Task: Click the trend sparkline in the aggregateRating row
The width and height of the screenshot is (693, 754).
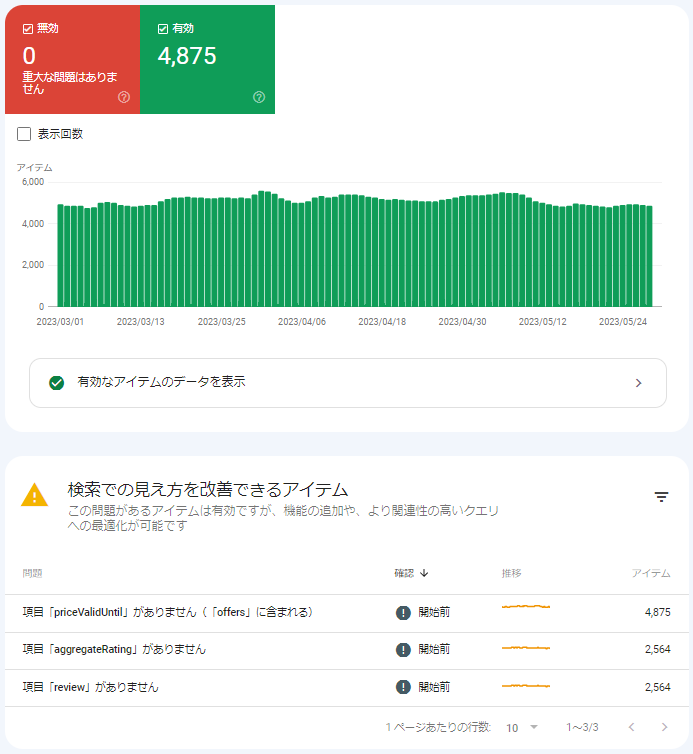Action: pos(526,649)
